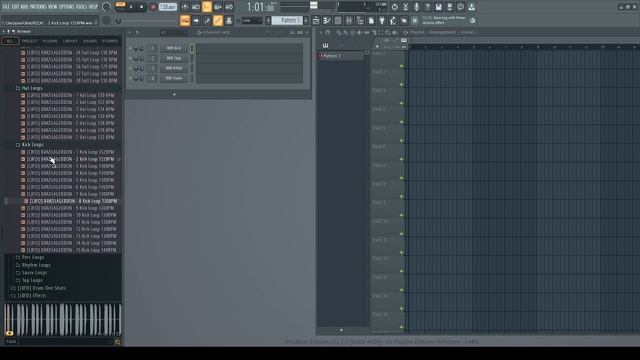Open the OPTIONS menu
This screenshot has height=360, width=640.
pos(67,7)
